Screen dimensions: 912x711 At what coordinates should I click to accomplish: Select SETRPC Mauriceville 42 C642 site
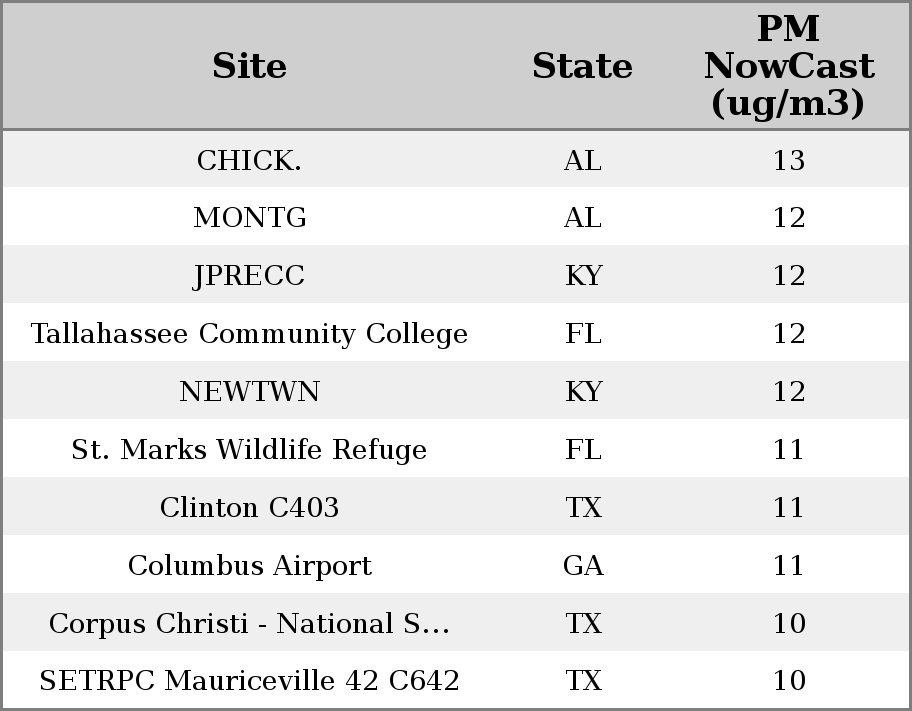[249, 681]
